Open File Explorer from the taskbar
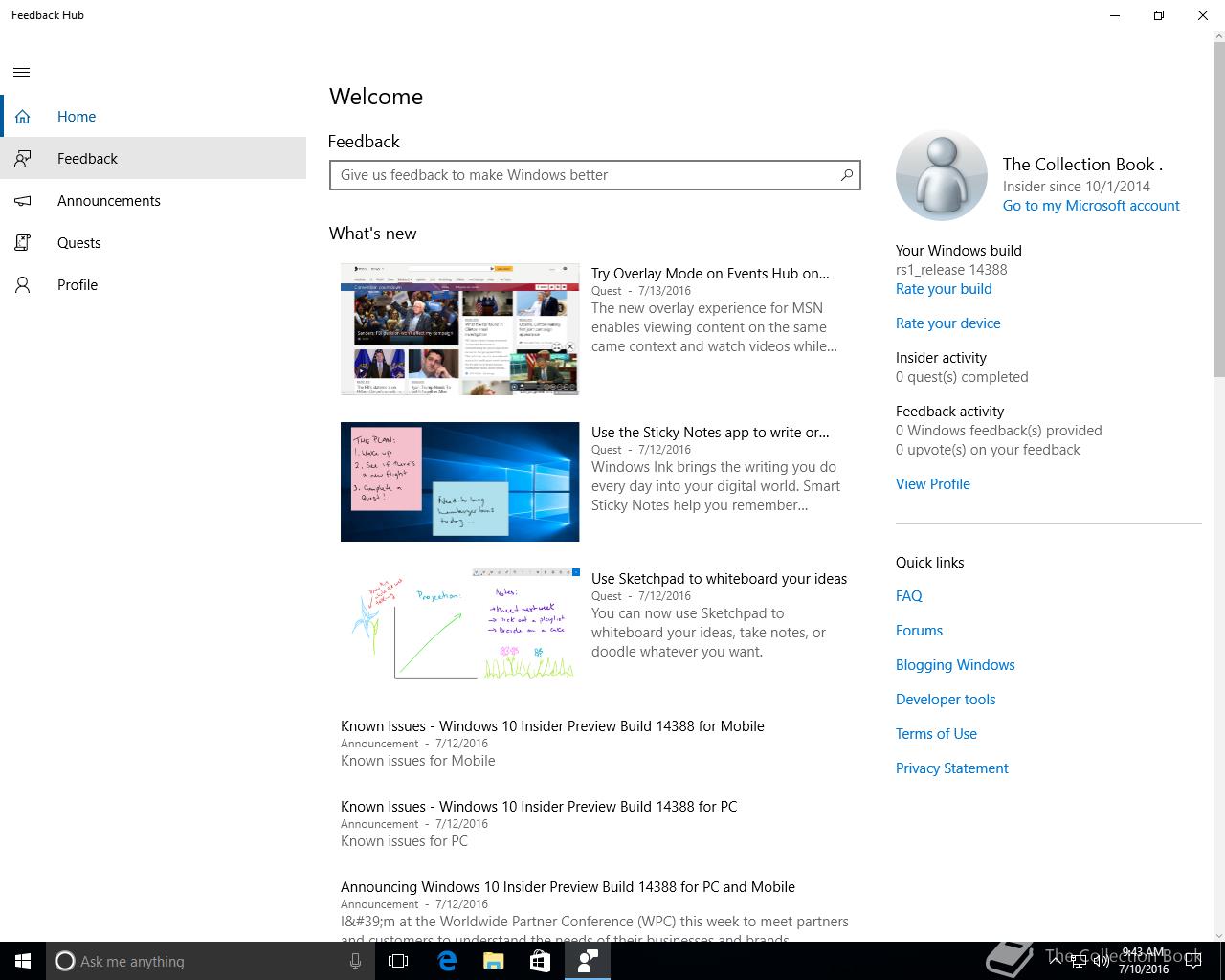1225x980 pixels. [493, 961]
